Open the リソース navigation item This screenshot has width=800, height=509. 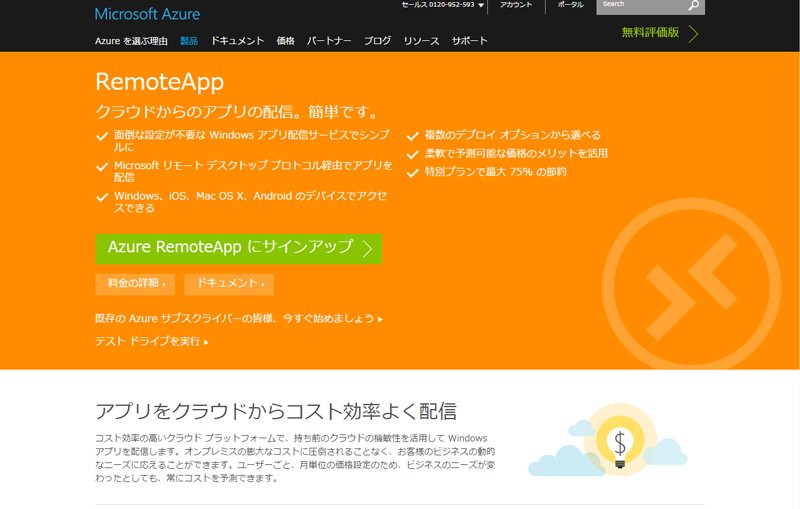[x=421, y=41]
